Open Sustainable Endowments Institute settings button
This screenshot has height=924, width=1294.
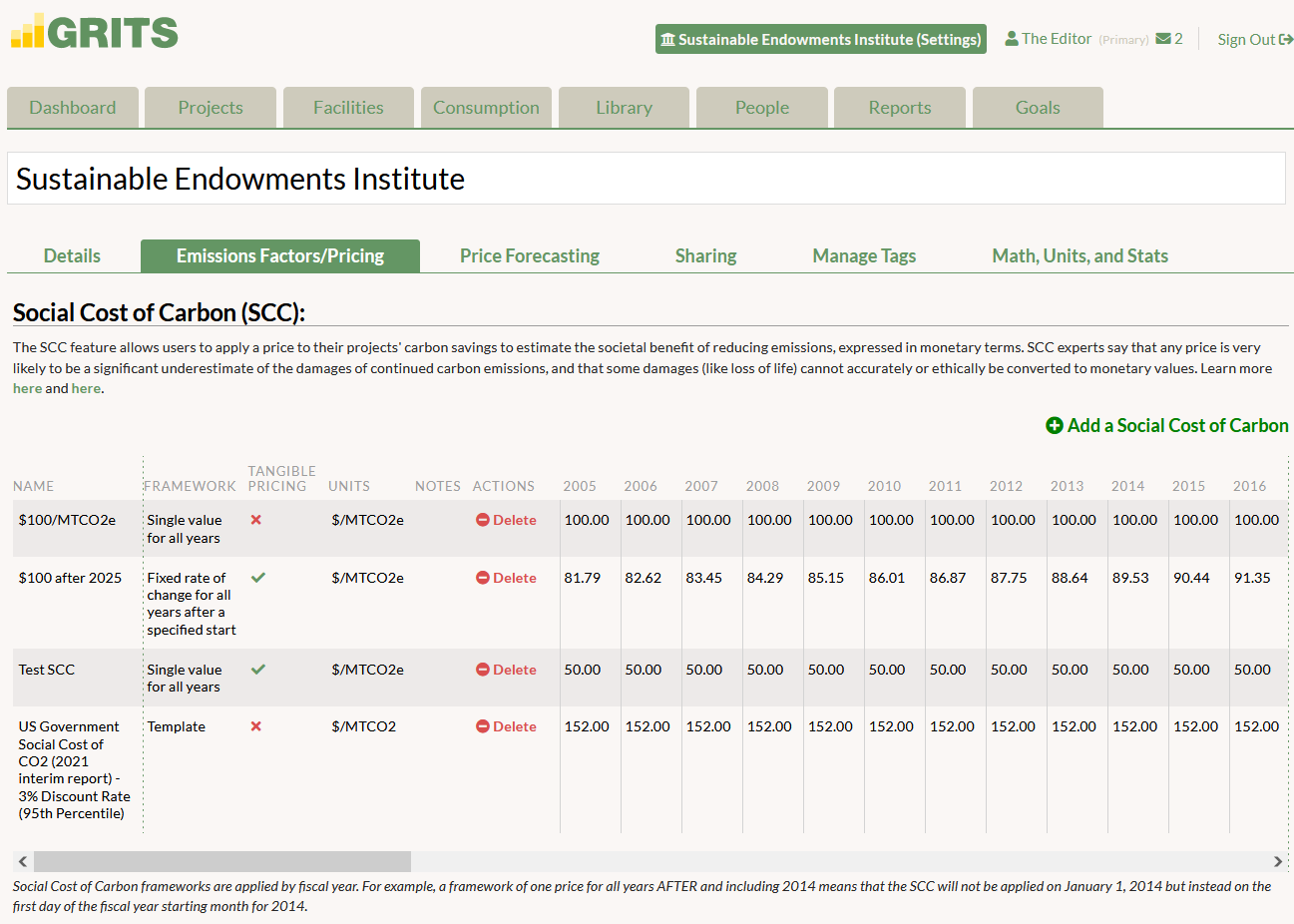820,39
